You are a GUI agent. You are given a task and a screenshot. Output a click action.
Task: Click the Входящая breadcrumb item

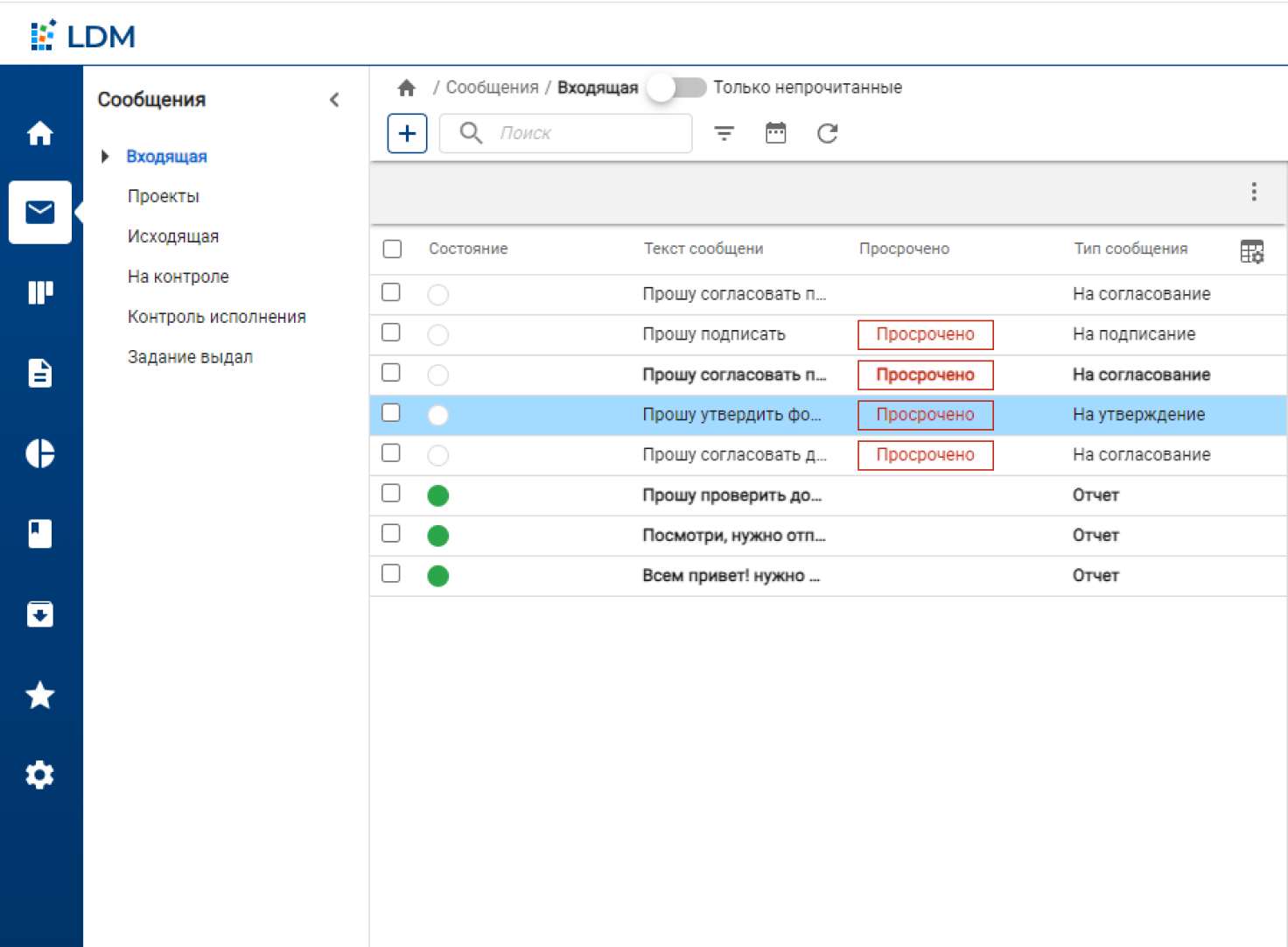598,88
